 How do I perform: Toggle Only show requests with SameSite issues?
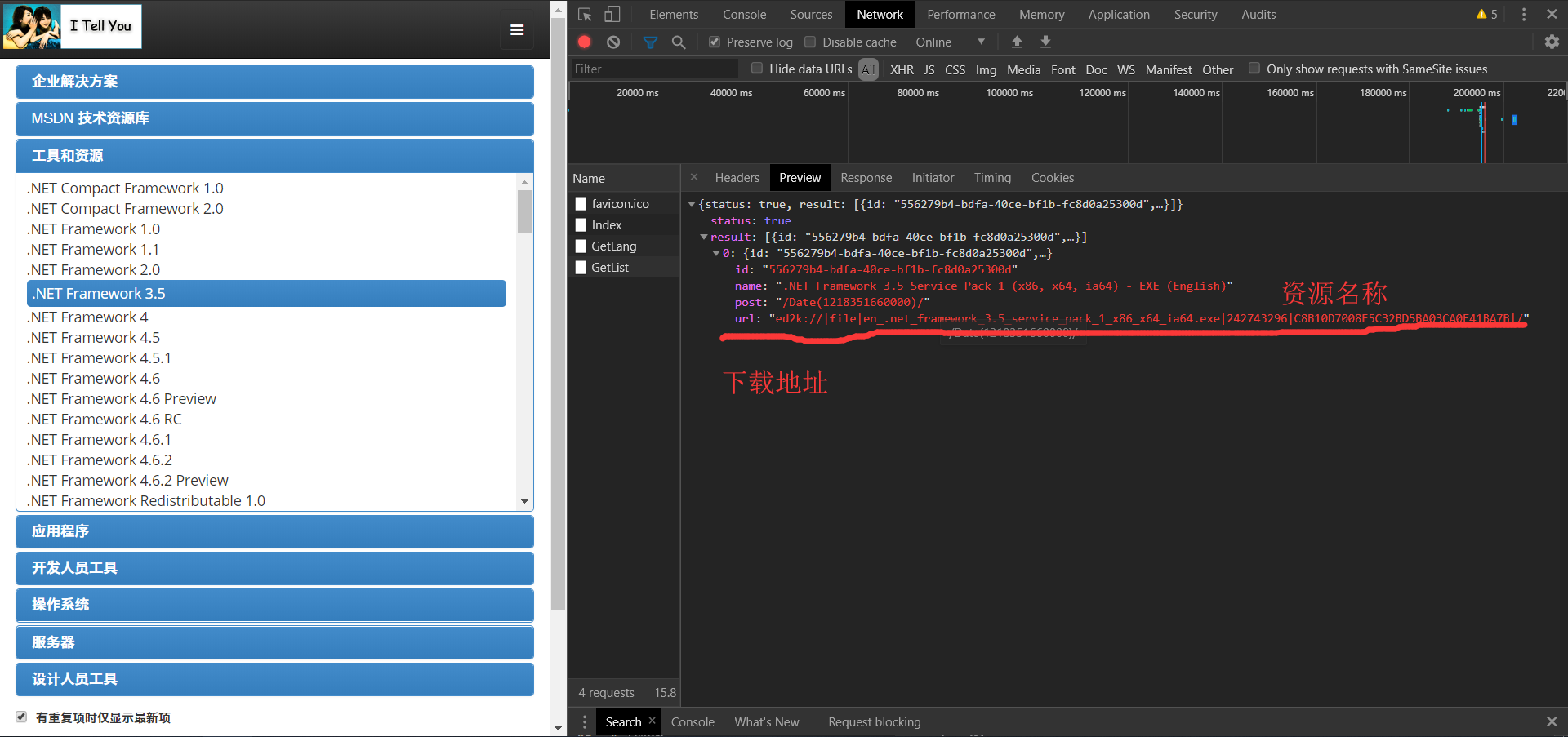(x=1254, y=69)
